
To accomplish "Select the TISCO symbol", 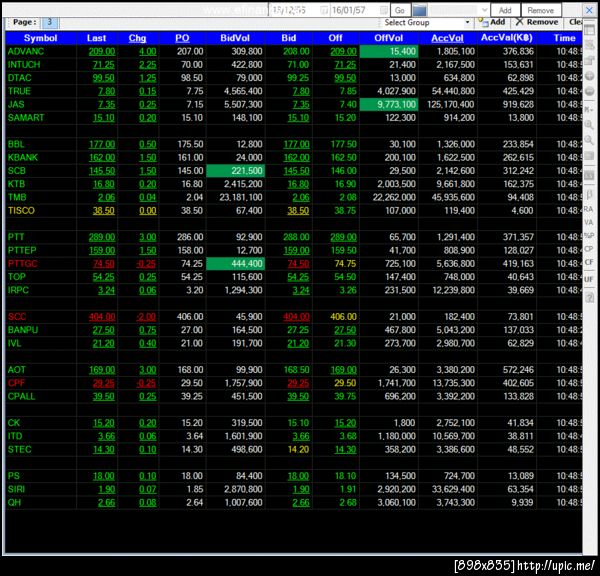I will [x=21, y=210].
